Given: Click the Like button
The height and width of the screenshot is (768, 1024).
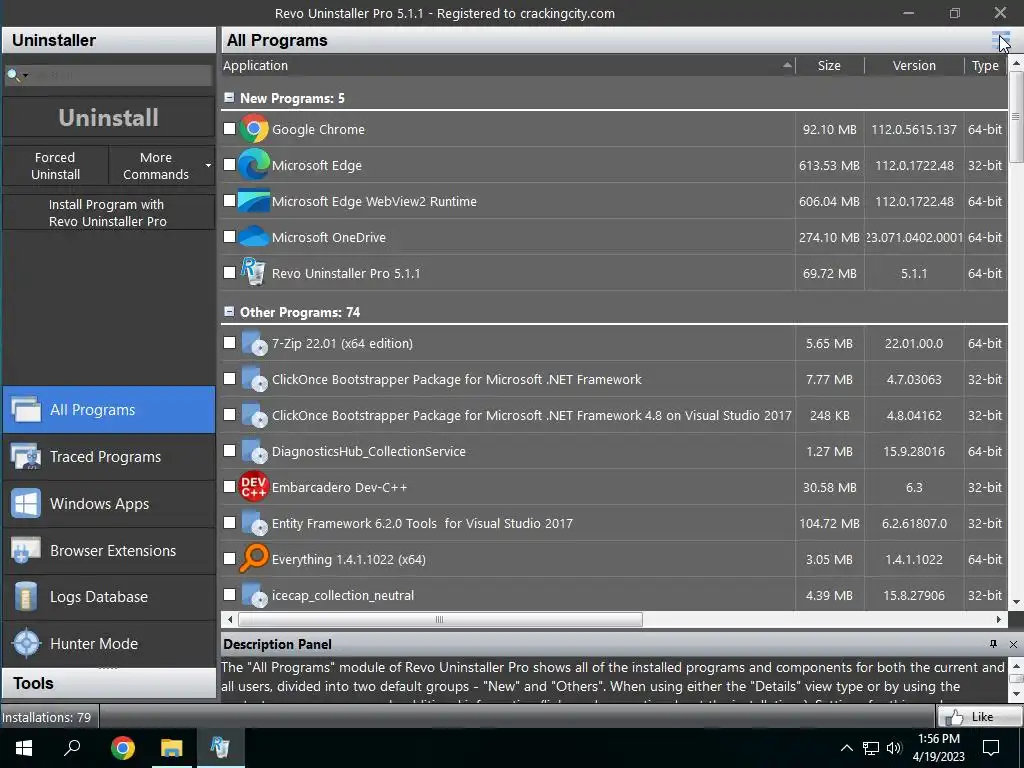Looking at the screenshot, I should click(979, 716).
